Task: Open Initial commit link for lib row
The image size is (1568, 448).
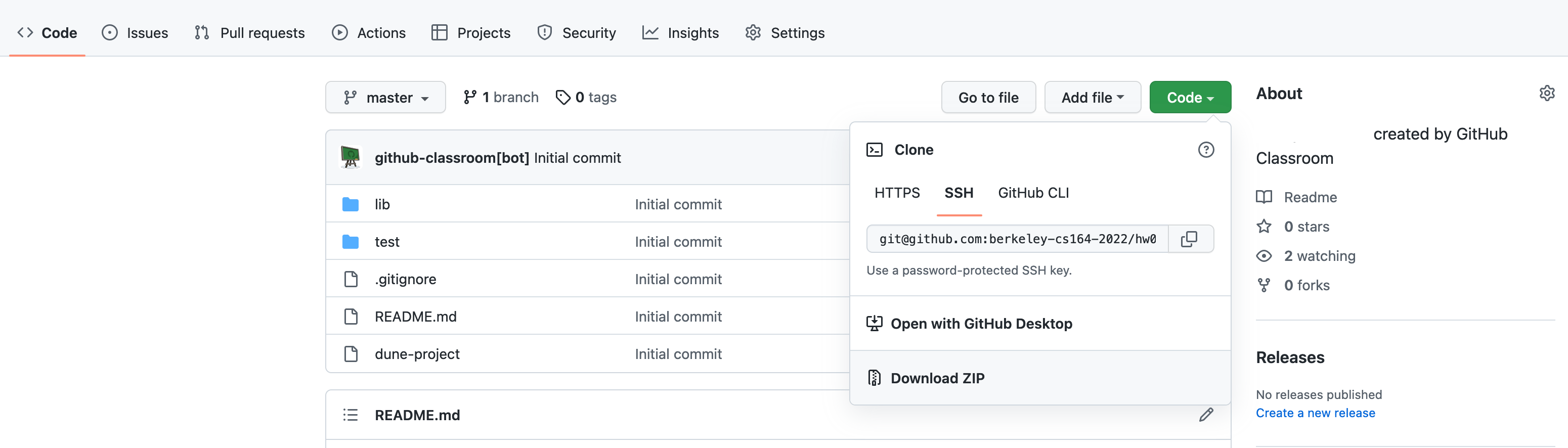Action: (x=678, y=204)
